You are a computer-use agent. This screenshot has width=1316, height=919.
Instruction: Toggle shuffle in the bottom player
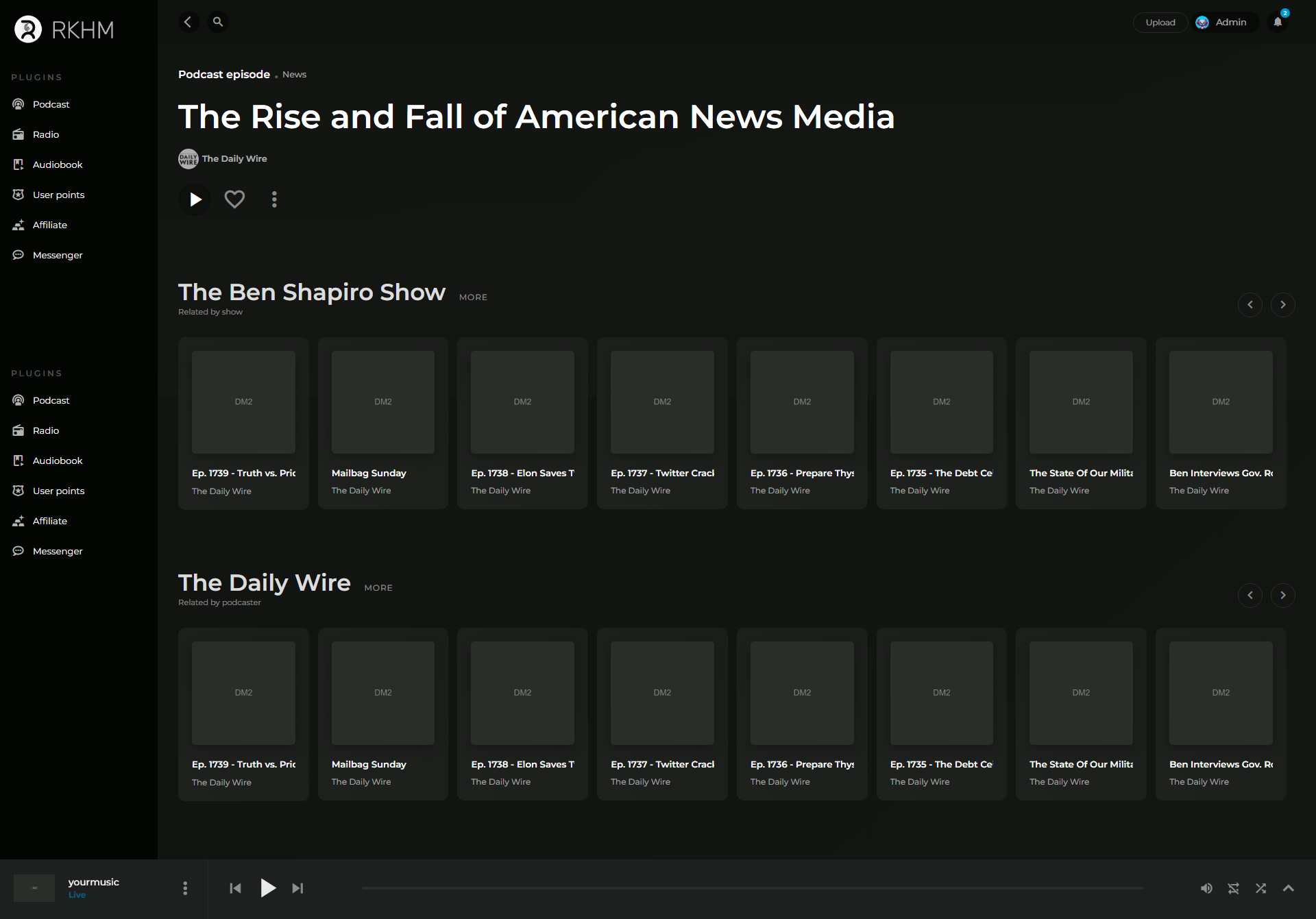click(1260, 888)
